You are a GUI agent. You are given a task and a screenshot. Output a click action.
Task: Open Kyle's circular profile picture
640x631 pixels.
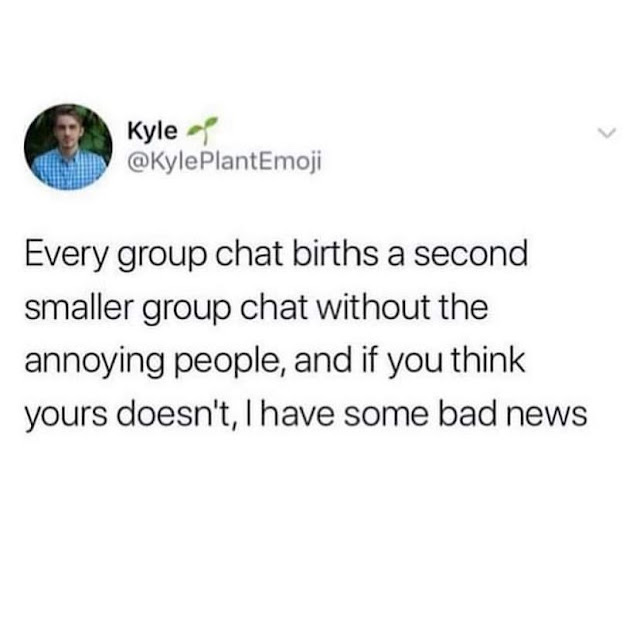pos(68,147)
